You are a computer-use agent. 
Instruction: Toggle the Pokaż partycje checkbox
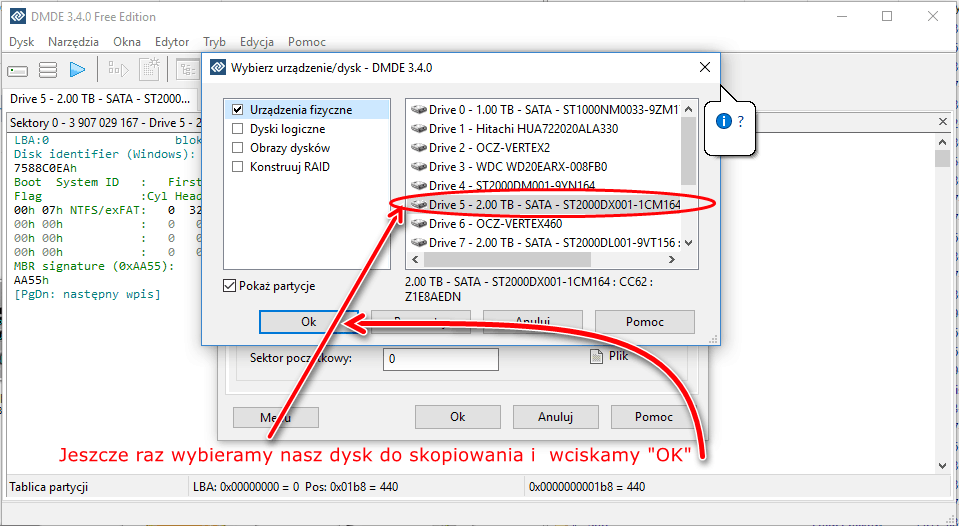click(232, 286)
